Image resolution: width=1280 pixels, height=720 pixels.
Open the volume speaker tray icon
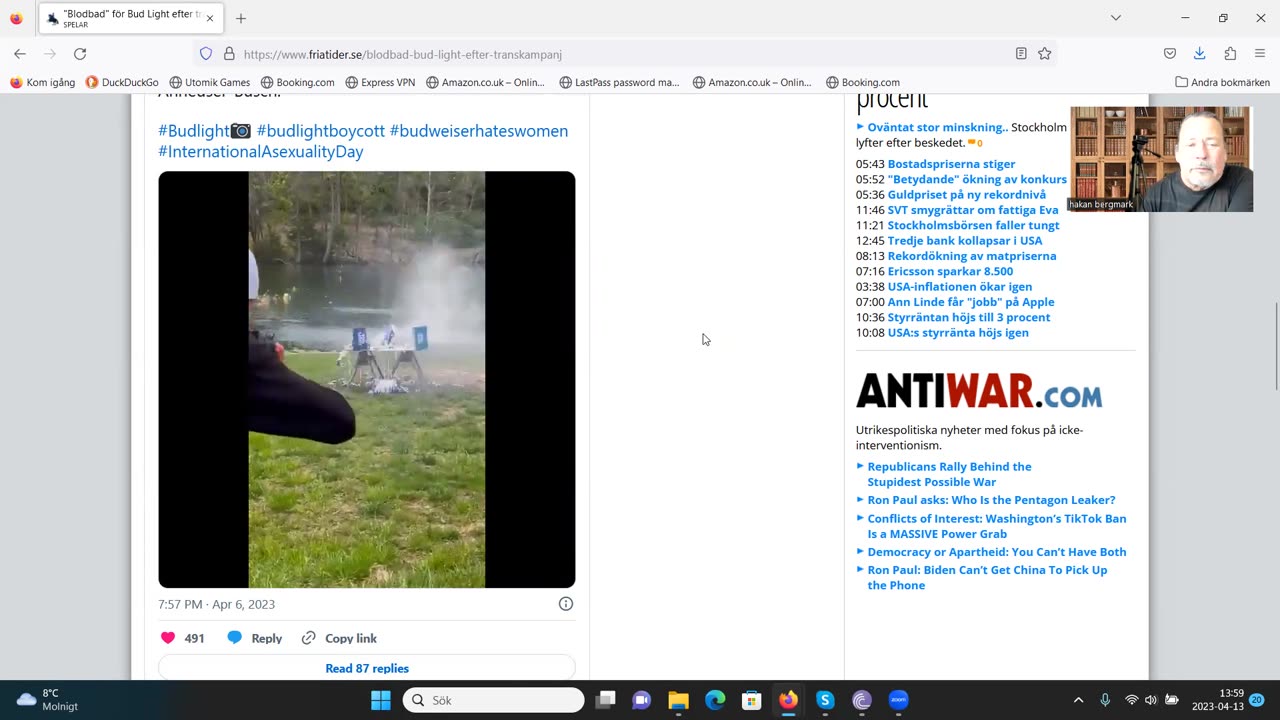click(x=1151, y=700)
